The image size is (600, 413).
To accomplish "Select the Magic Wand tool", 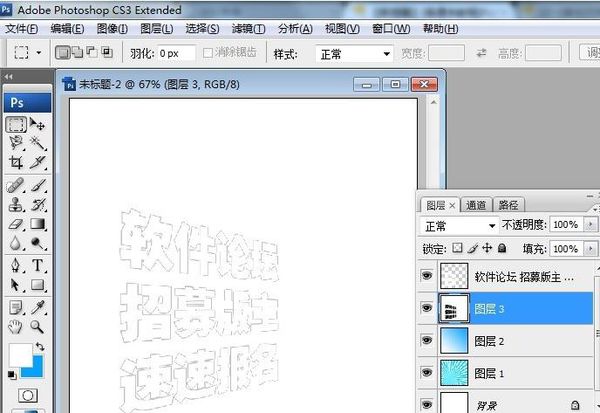I will (38, 143).
